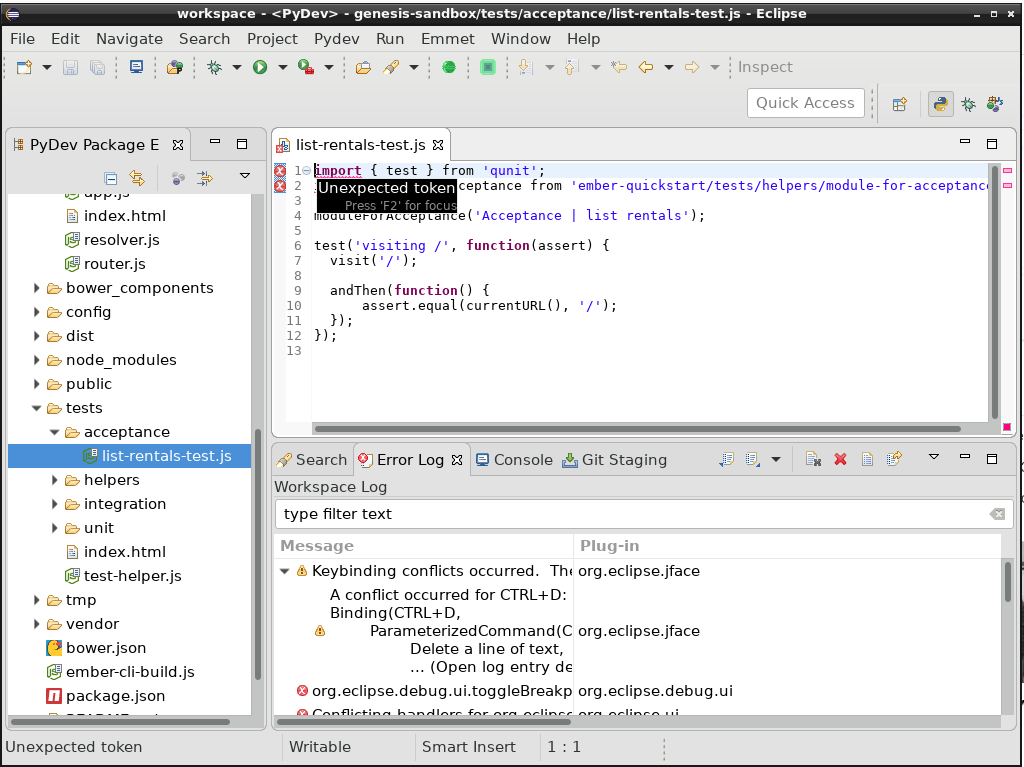Click Export Log icon in Error Log
Screen dimensions: 1024x767
tap(726, 460)
